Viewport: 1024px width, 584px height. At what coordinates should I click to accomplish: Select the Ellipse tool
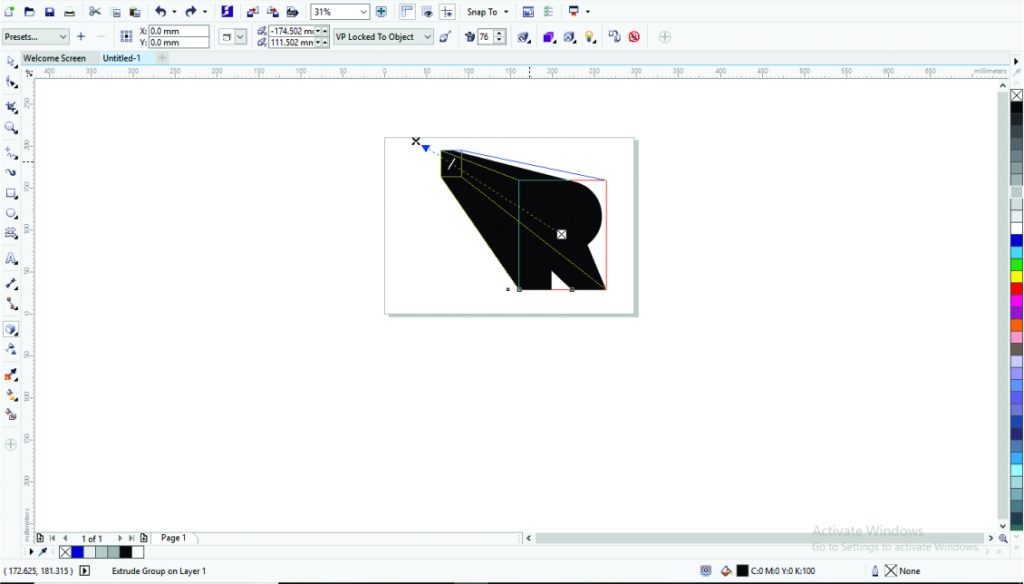pyautogui.click(x=11, y=213)
